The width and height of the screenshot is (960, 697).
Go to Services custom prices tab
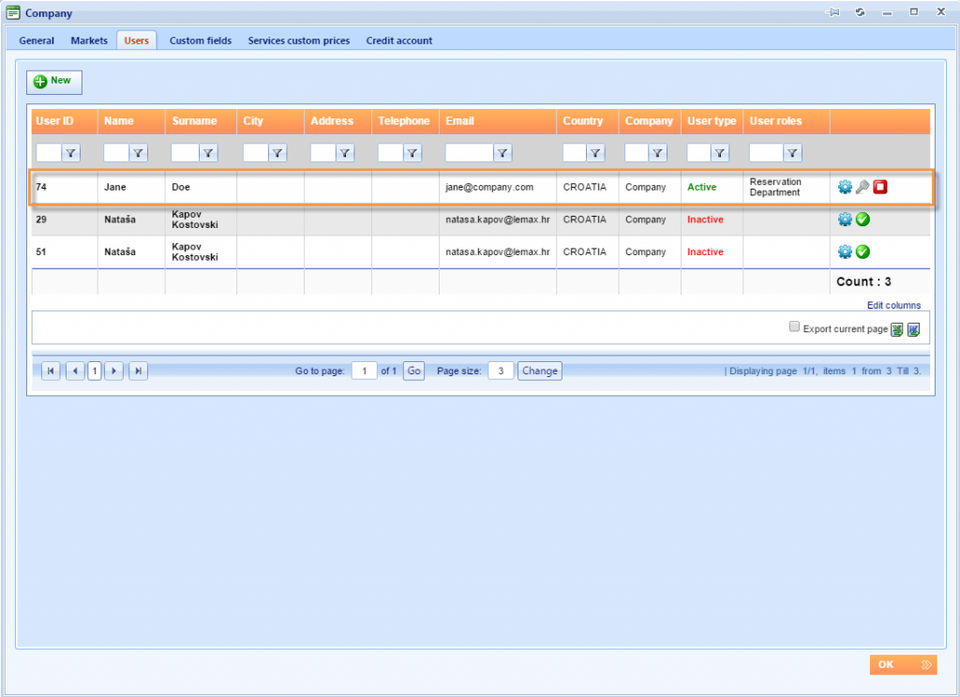point(299,40)
